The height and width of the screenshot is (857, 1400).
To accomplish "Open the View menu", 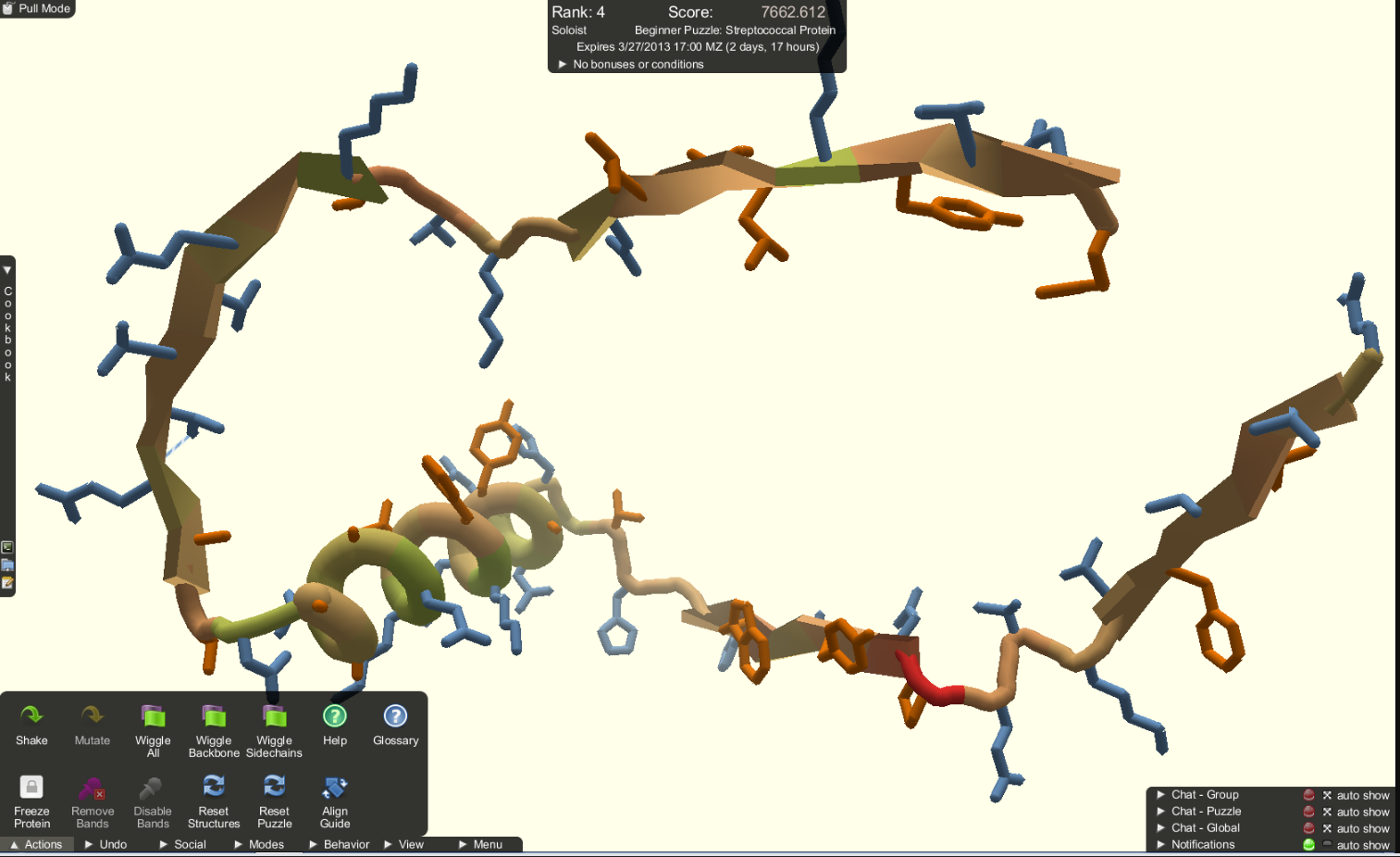I will [x=404, y=844].
